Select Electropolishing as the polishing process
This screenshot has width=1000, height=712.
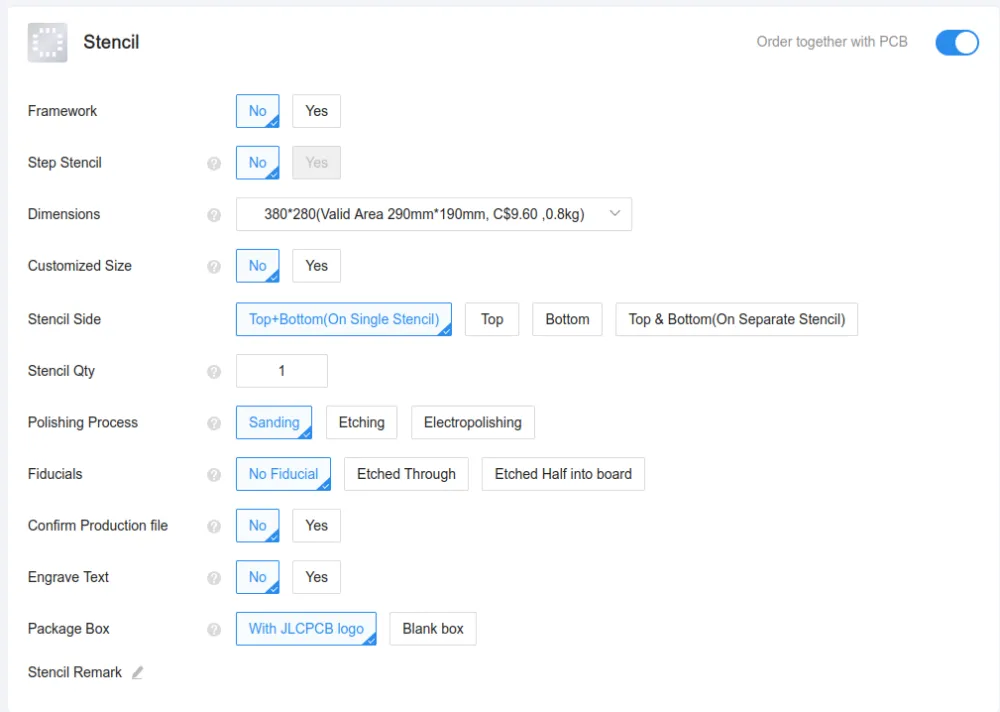point(472,422)
